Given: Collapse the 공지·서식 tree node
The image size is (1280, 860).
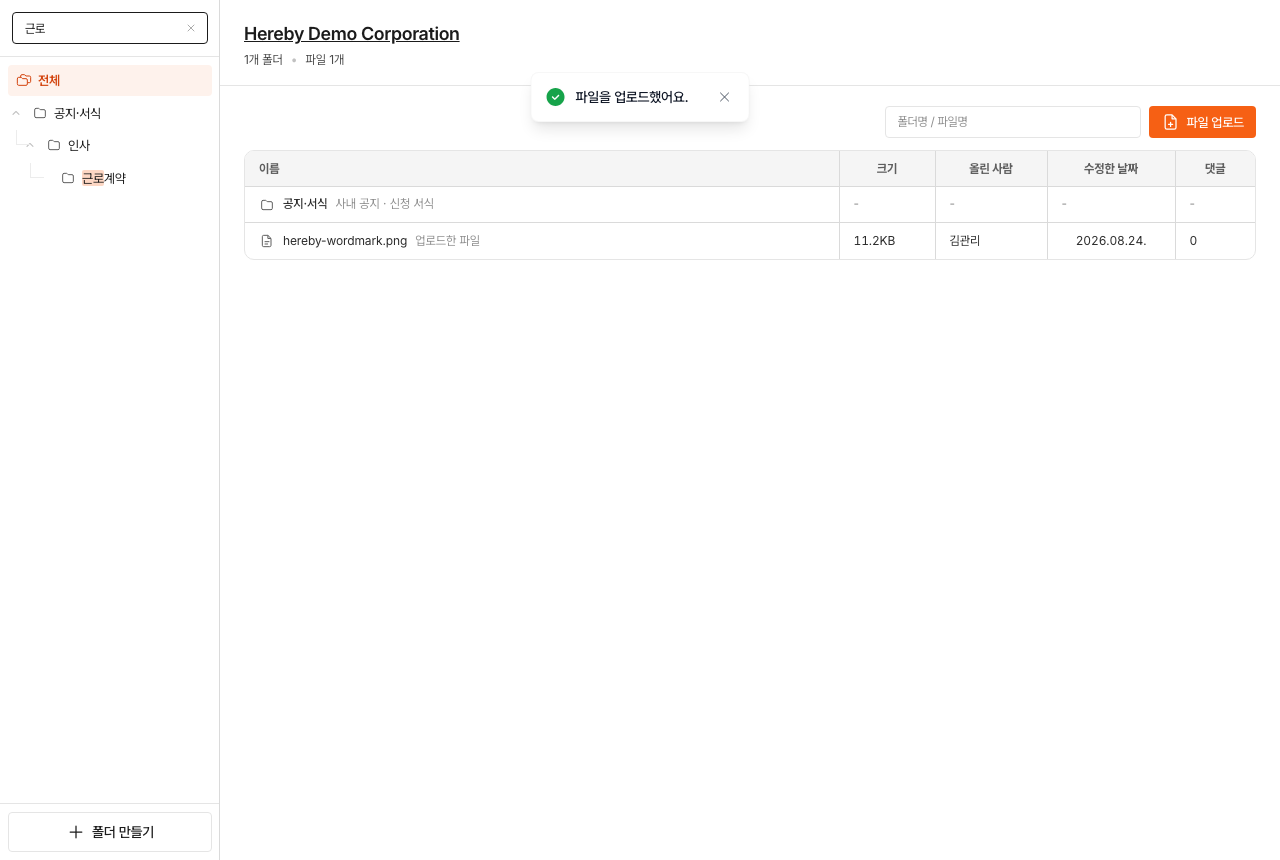Looking at the screenshot, I should point(16,113).
